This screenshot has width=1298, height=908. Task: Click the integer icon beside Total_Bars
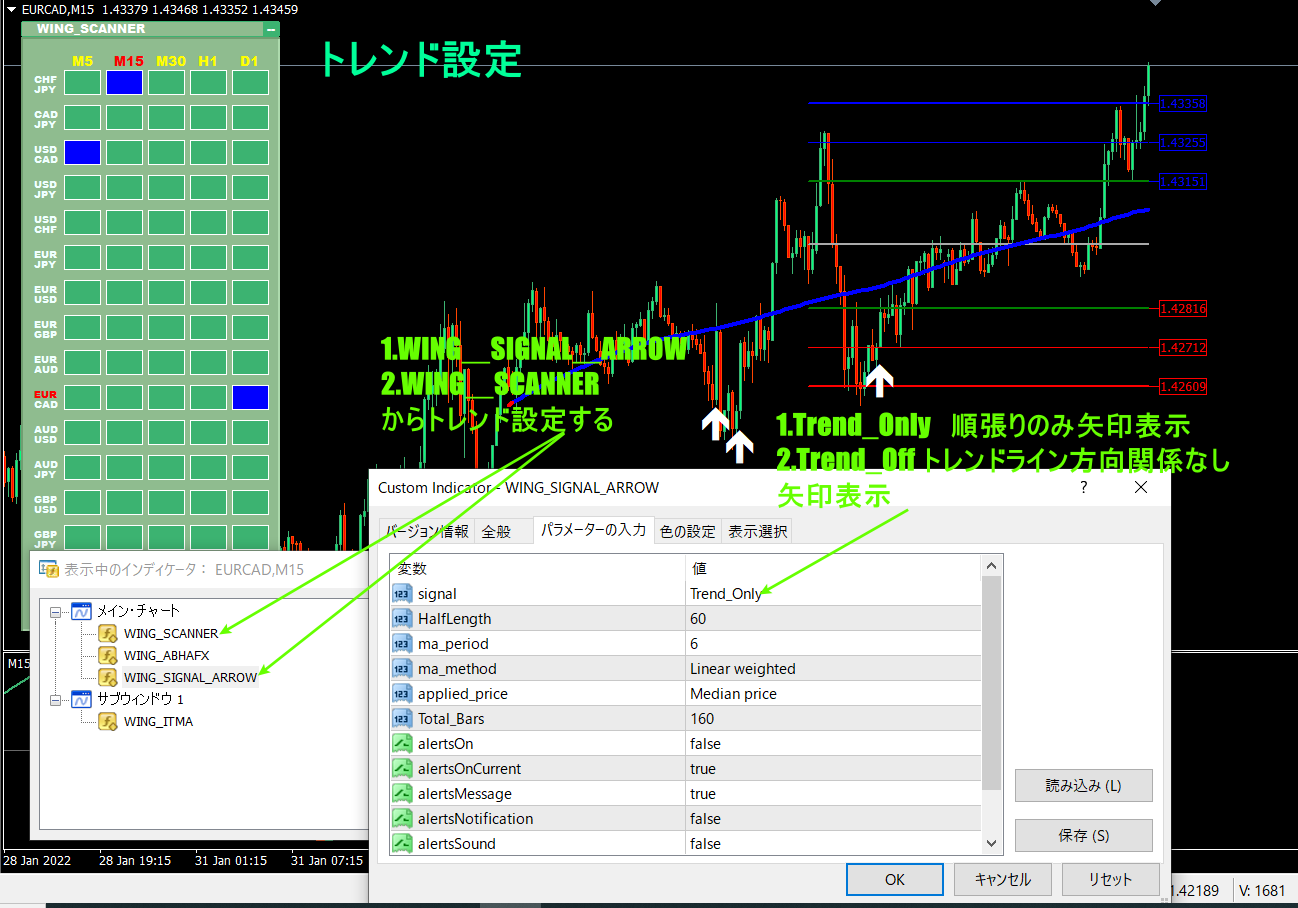coord(402,719)
